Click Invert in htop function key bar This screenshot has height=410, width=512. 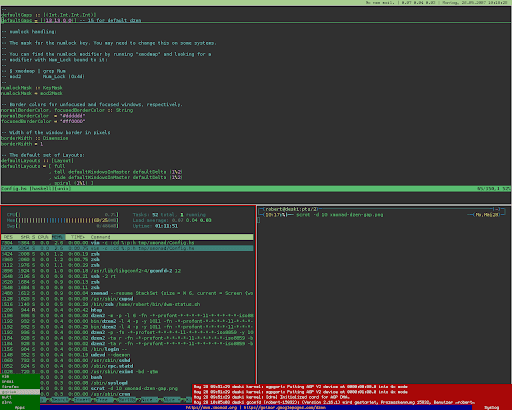pos(82,399)
